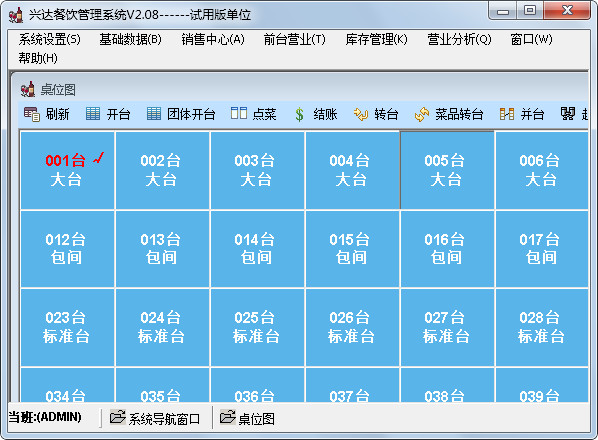Select table 001台 大台
598x440 pixels.
tap(67, 170)
